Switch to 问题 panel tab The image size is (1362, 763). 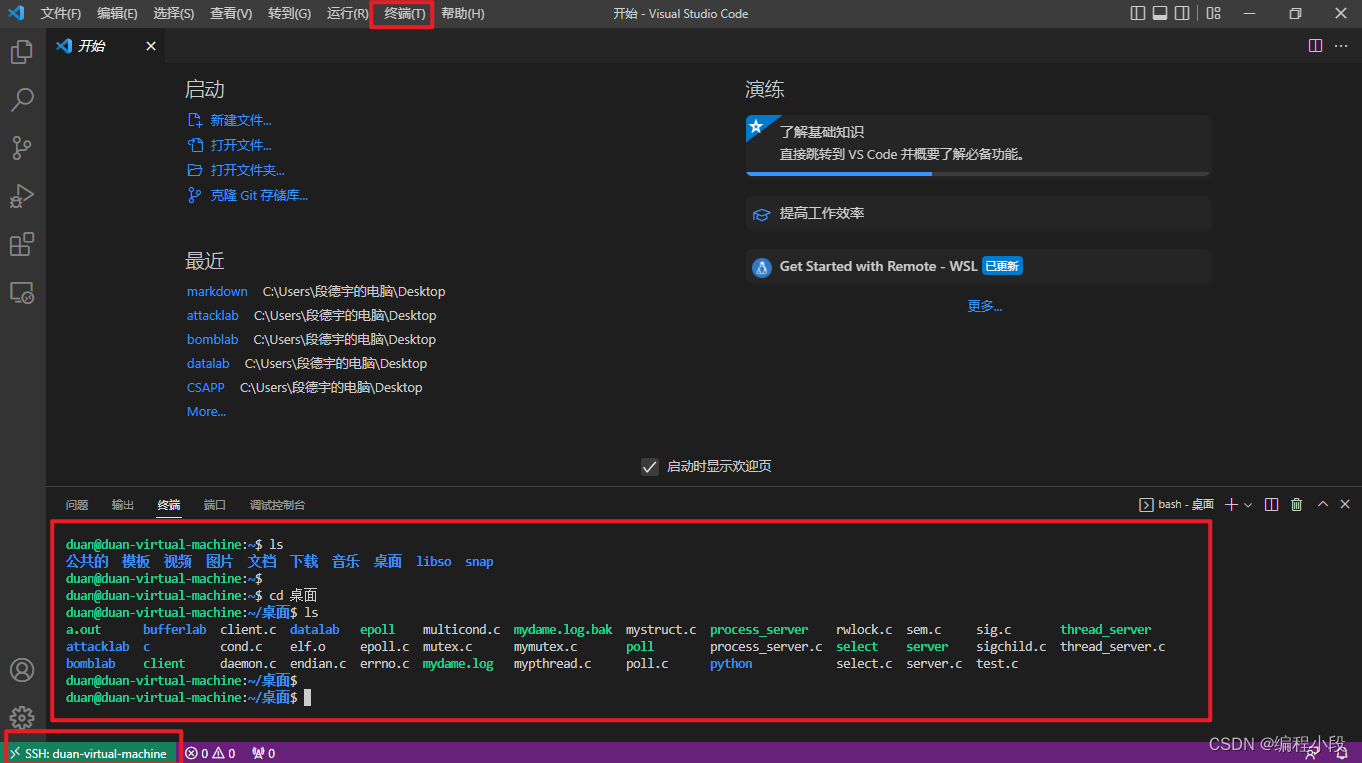click(77, 505)
